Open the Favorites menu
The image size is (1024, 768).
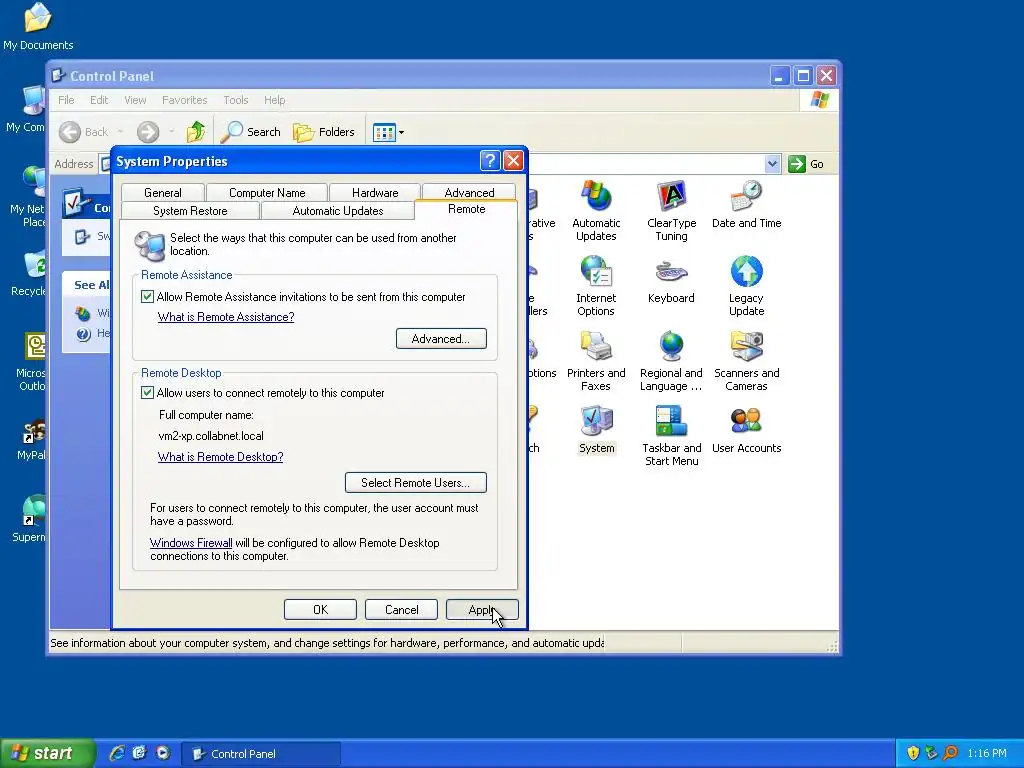(184, 100)
